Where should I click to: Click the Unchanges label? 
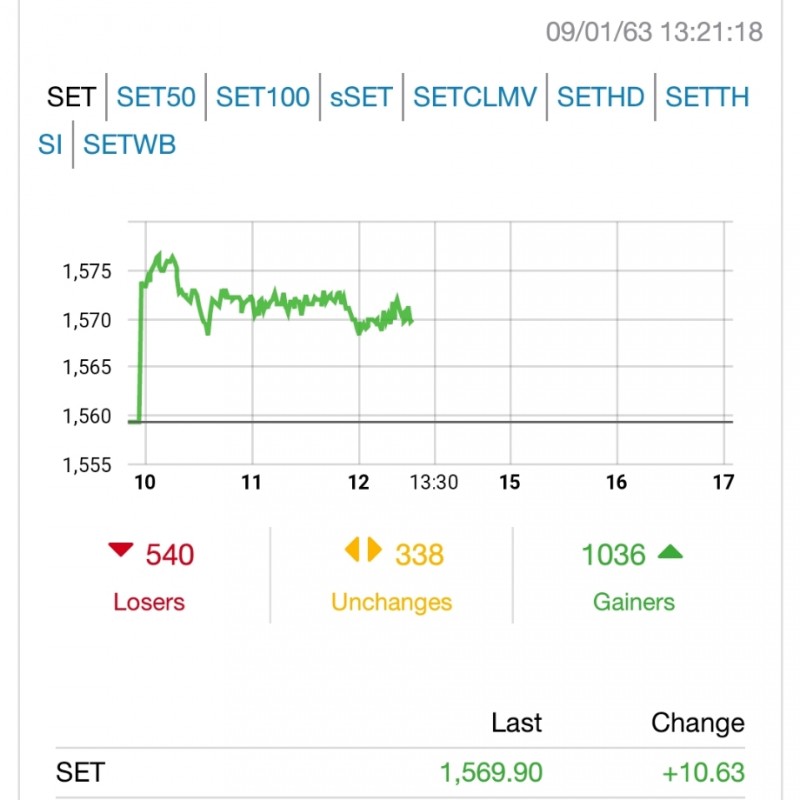tap(391, 603)
